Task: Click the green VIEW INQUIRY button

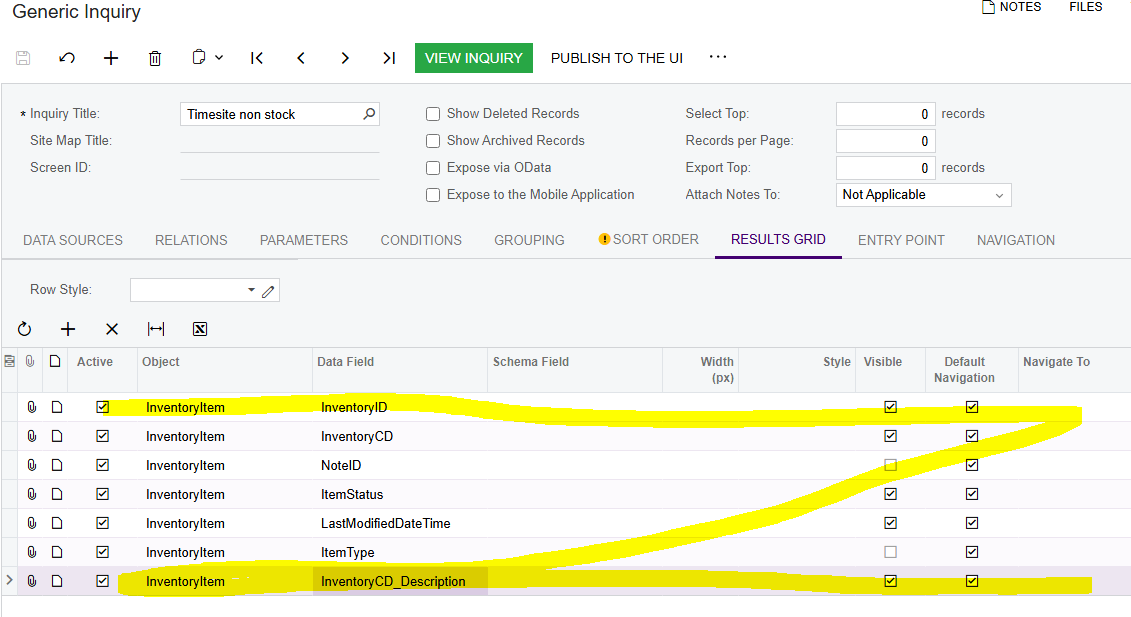Action: click(474, 58)
